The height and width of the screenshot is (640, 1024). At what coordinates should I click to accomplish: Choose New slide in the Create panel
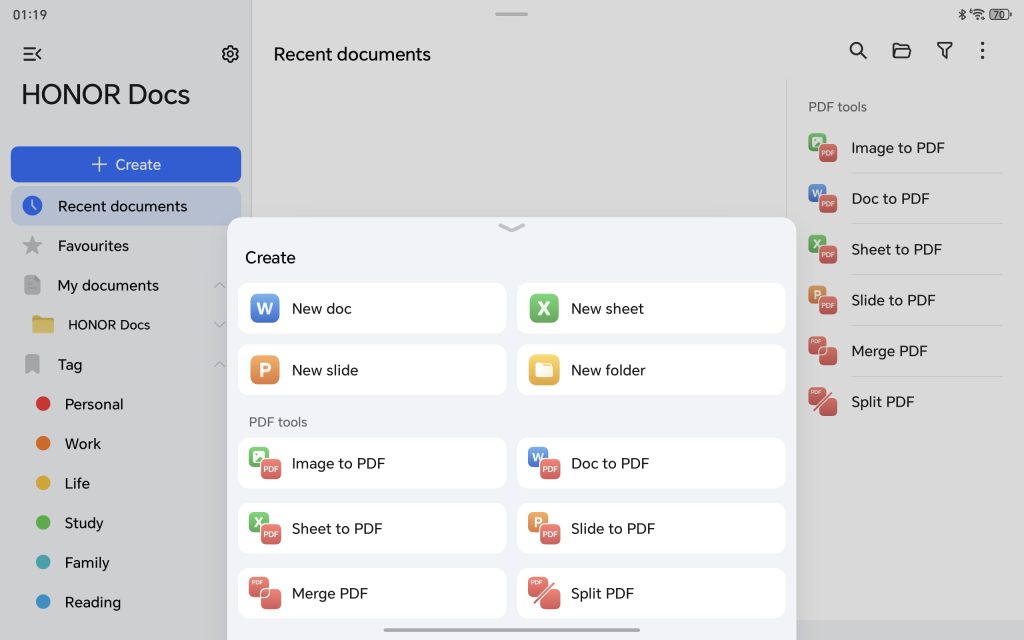pyautogui.click(x=372, y=370)
